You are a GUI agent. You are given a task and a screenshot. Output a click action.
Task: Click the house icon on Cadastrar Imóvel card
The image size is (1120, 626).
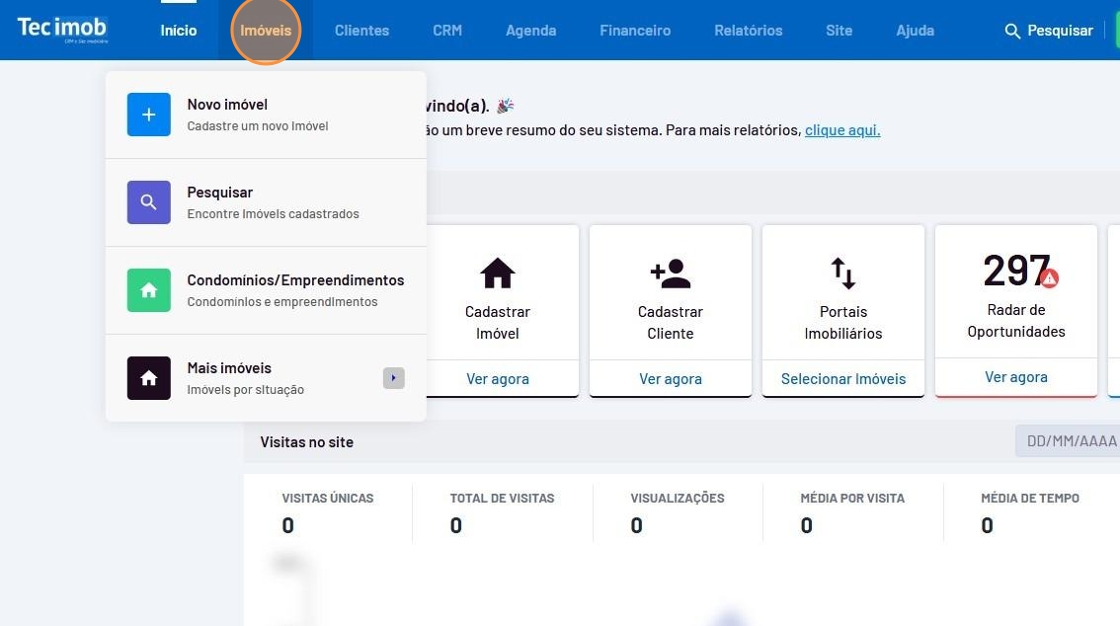pos(497,273)
